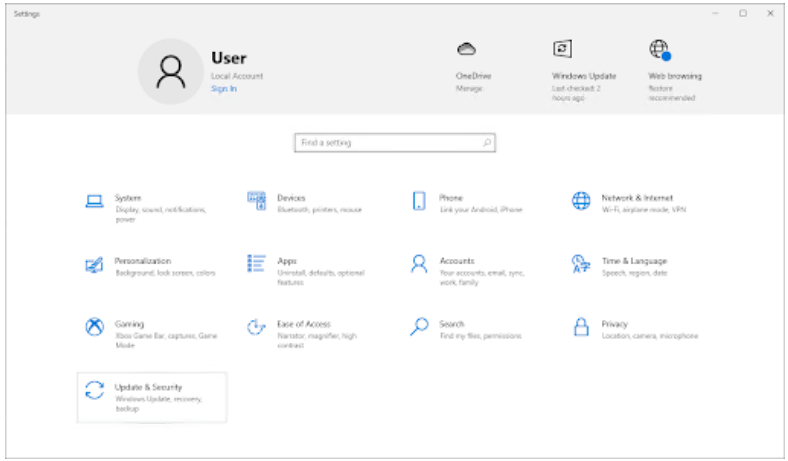Click the User profile avatar picture
The height and width of the screenshot is (461, 788).
(171, 72)
